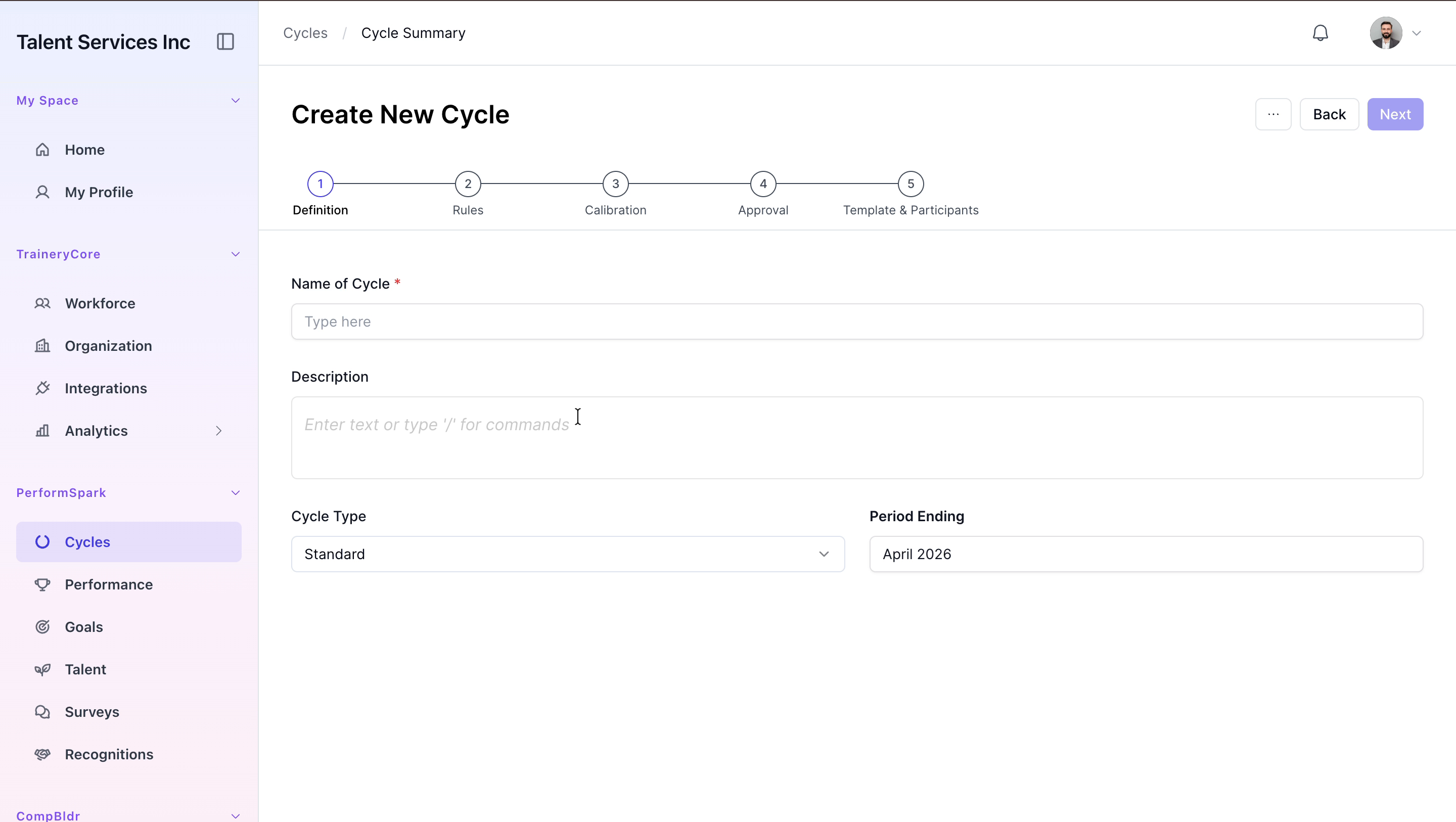Focus the Name of Cycle field
This screenshot has height=822, width=1456.
(x=857, y=322)
